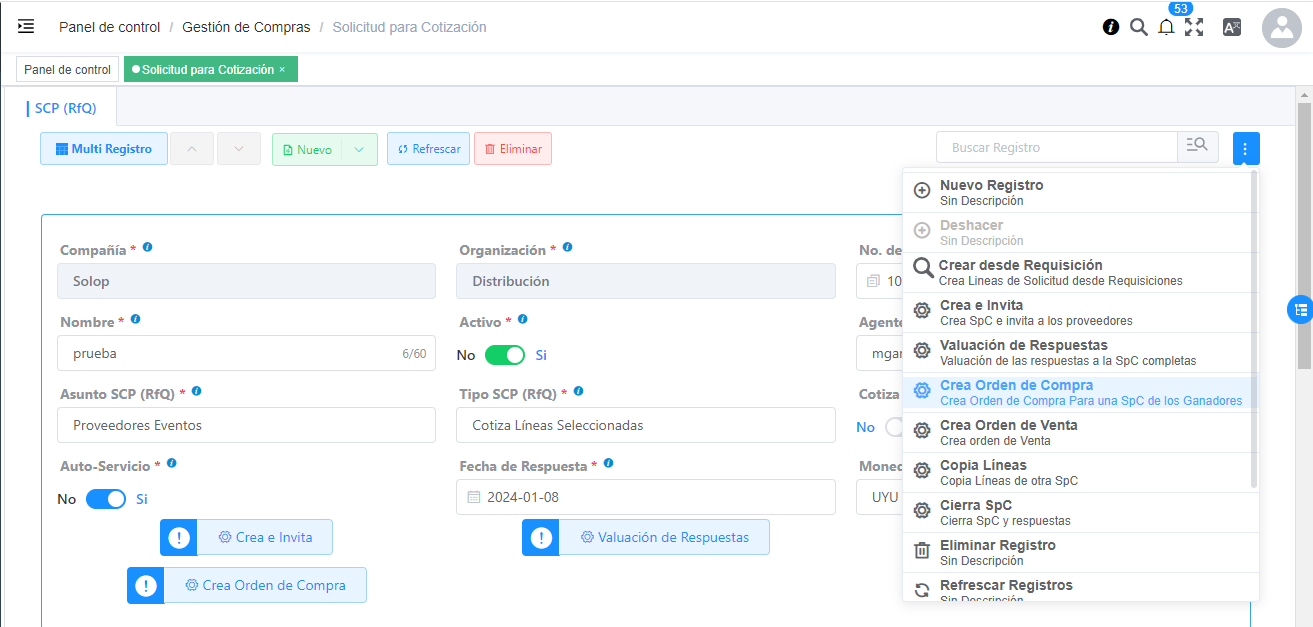Open notifications bell with 53 badge

(1166, 27)
